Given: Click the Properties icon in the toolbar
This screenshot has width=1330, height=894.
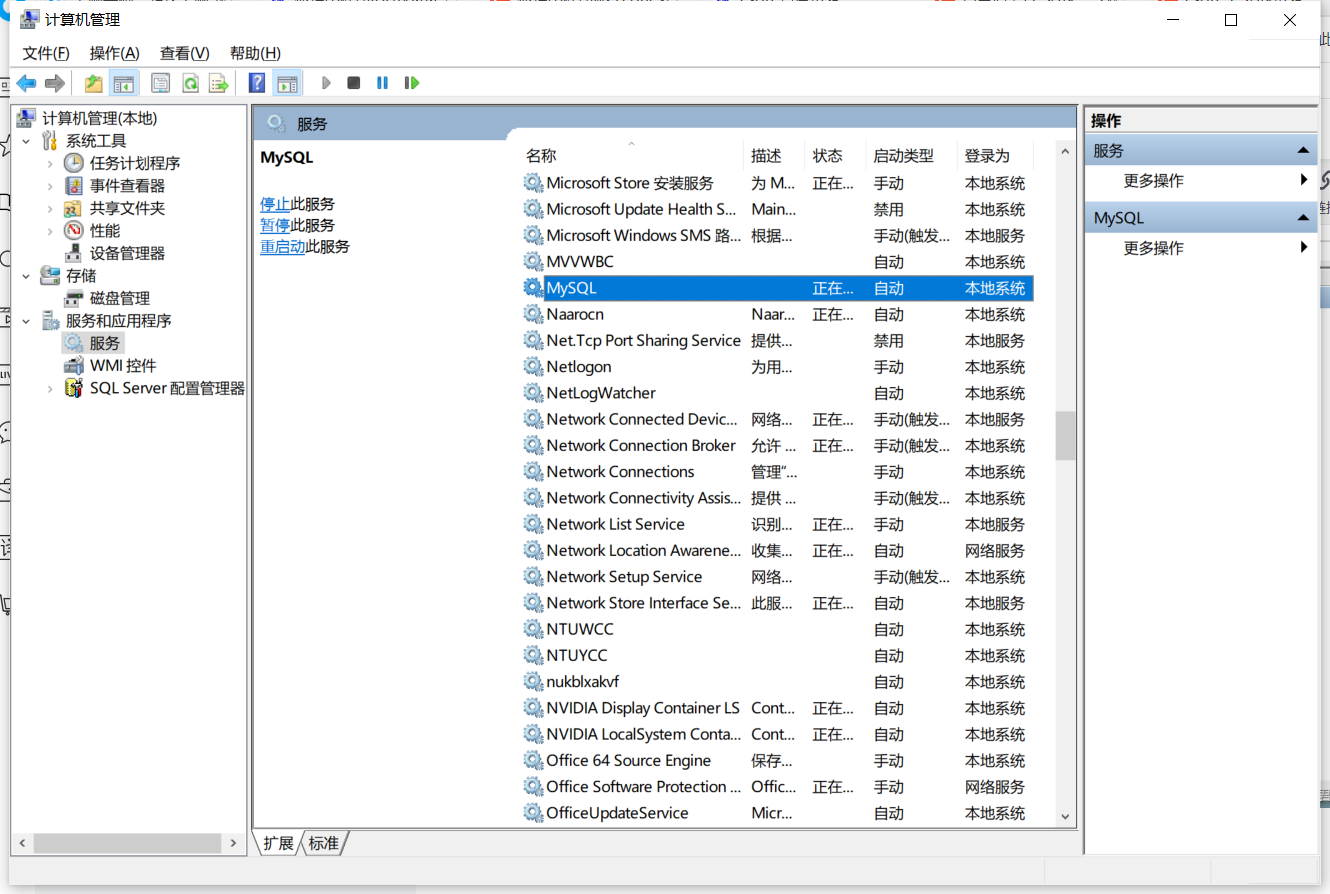Looking at the screenshot, I should (160, 82).
